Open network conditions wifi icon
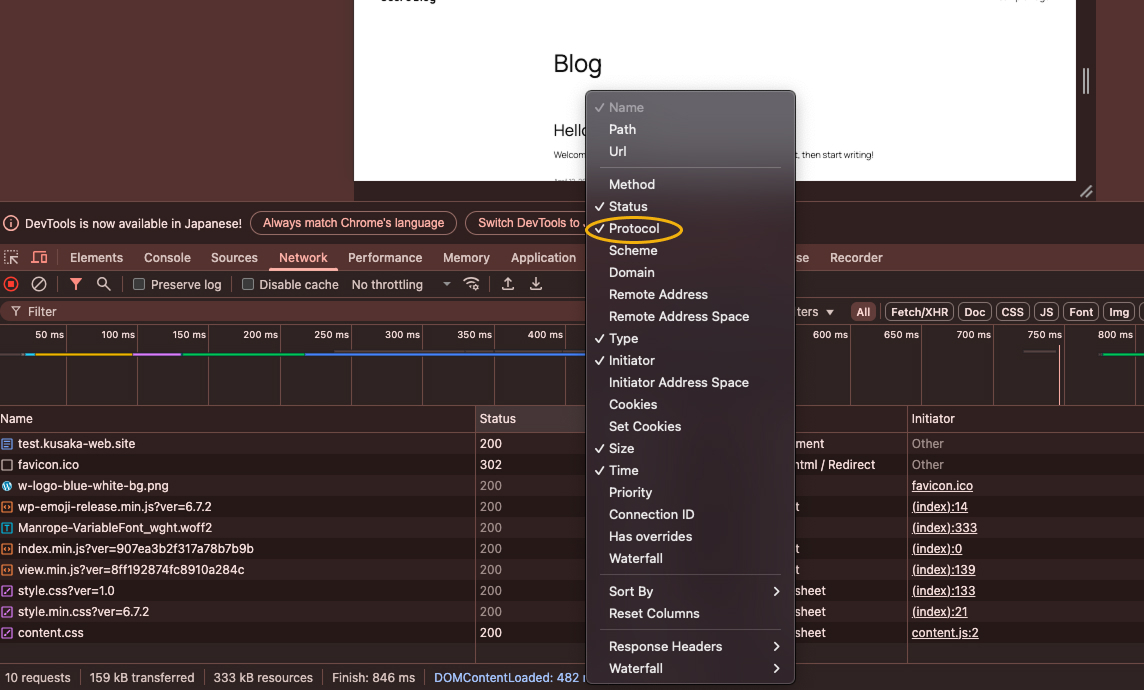 tap(472, 284)
